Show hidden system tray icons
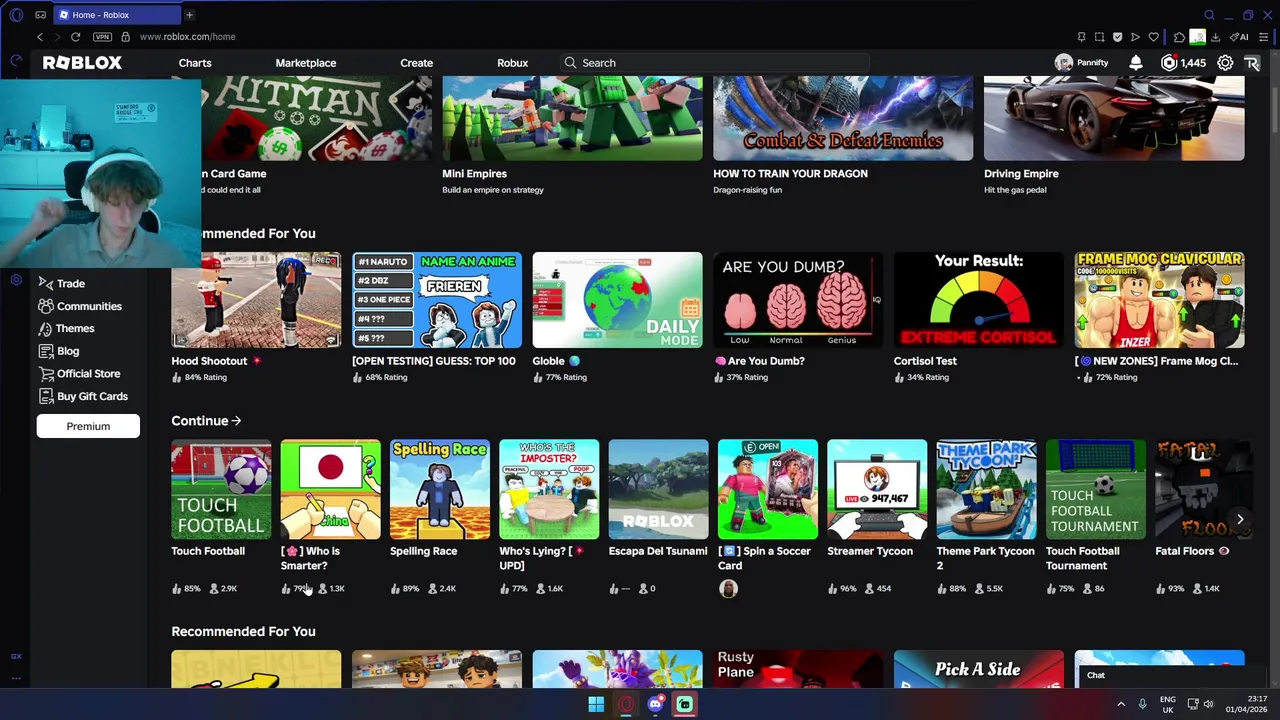The image size is (1280, 720). (1121, 704)
